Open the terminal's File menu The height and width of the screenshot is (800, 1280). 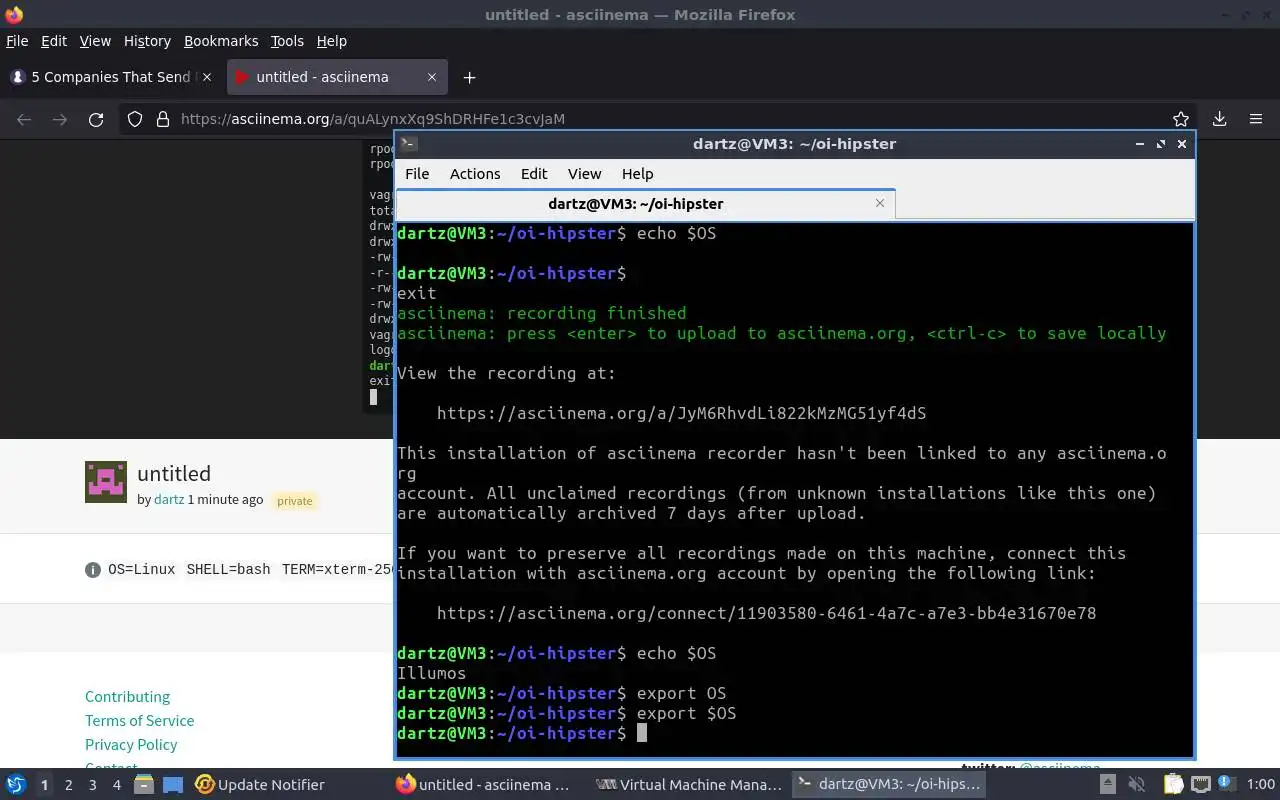click(417, 174)
